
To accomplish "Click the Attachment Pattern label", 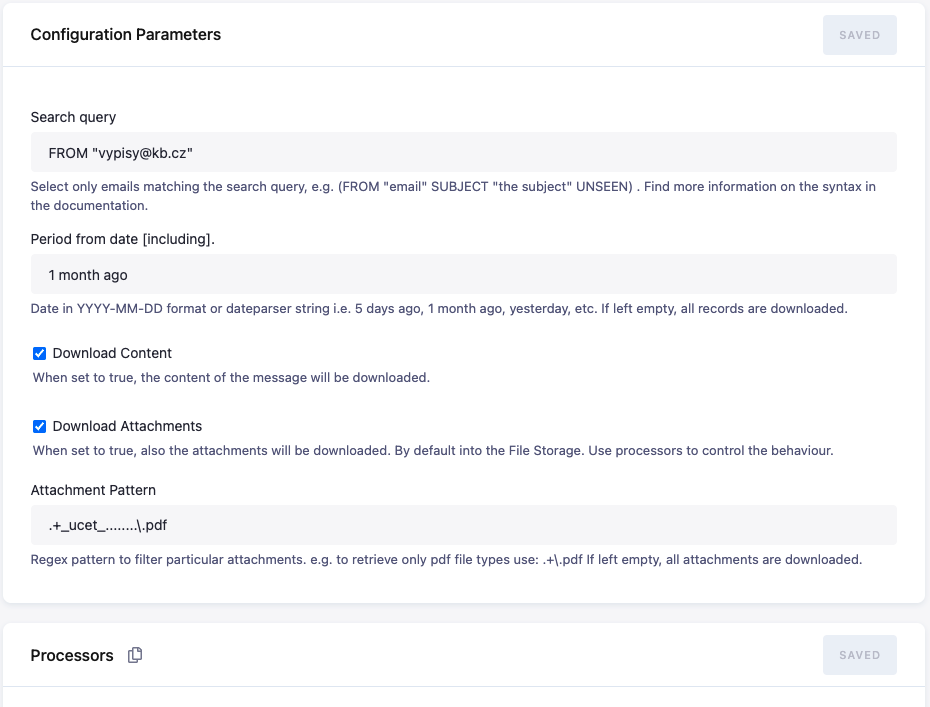I will coord(93,490).
